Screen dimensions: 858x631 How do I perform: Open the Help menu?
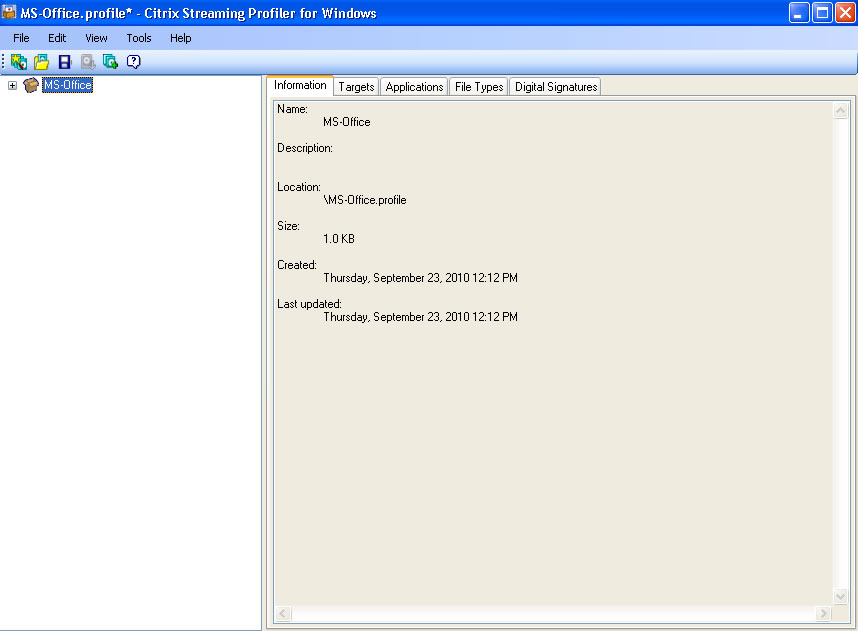point(181,38)
